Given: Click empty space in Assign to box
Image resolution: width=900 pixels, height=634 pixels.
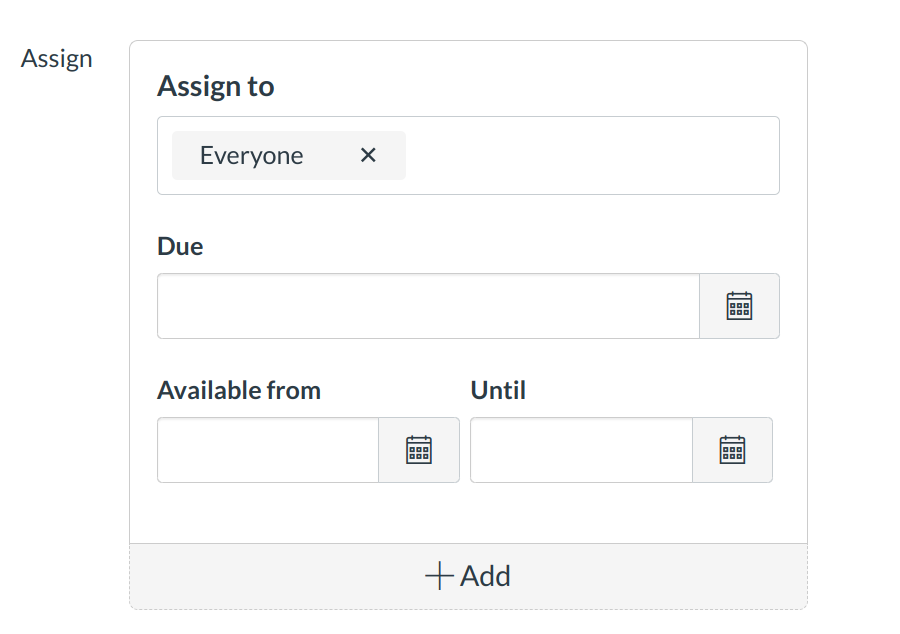Looking at the screenshot, I should tap(590, 155).
